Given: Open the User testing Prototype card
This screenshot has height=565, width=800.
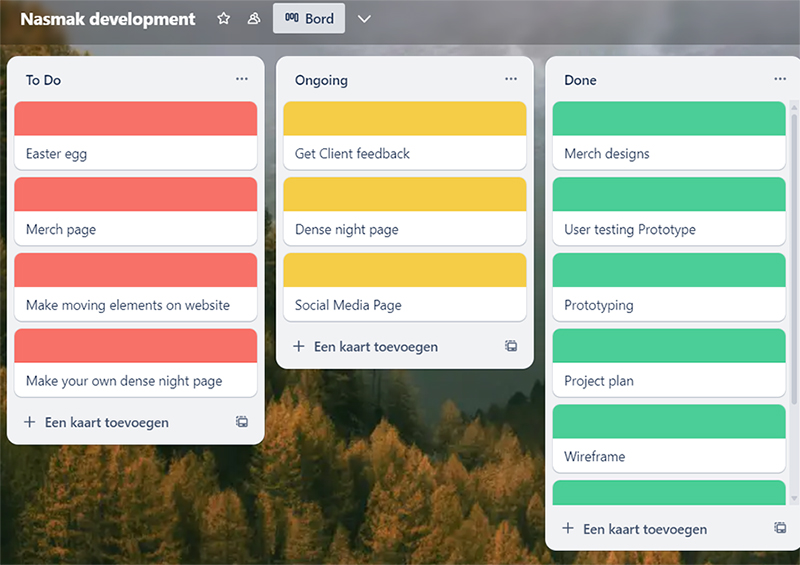Looking at the screenshot, I should point(668,229).
